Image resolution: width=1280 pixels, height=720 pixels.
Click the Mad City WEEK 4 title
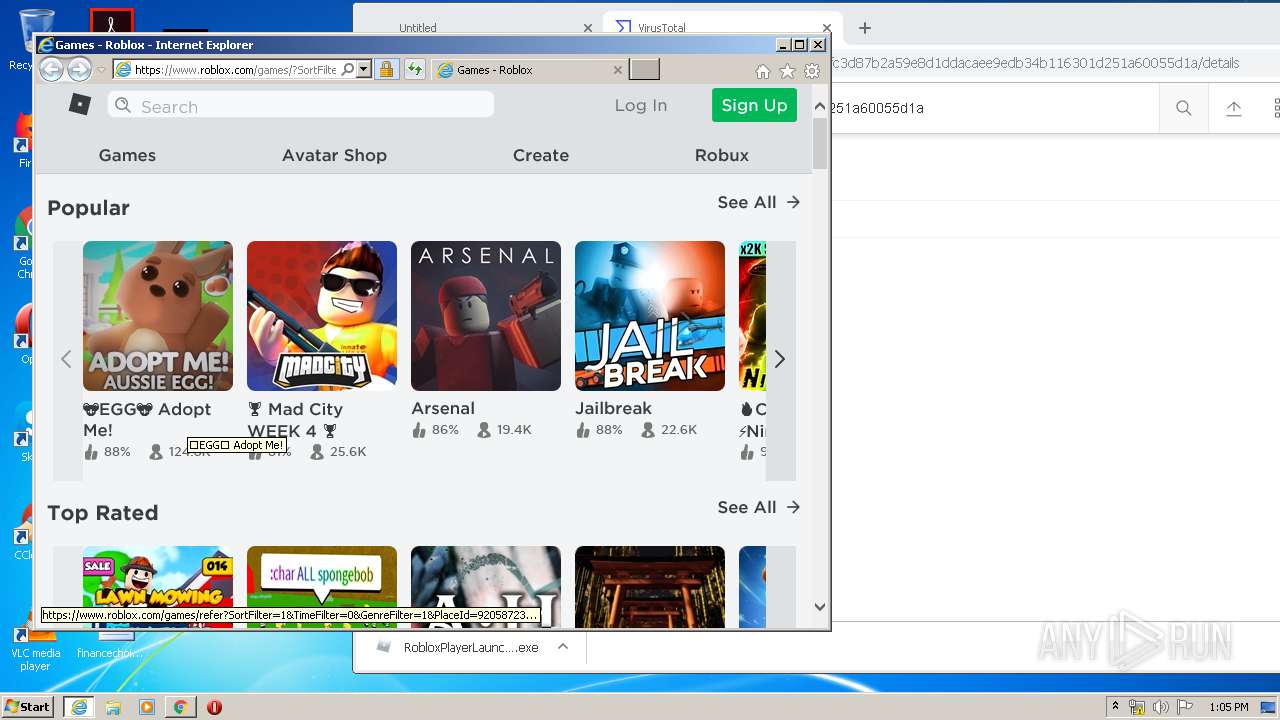tap(295, 419)
